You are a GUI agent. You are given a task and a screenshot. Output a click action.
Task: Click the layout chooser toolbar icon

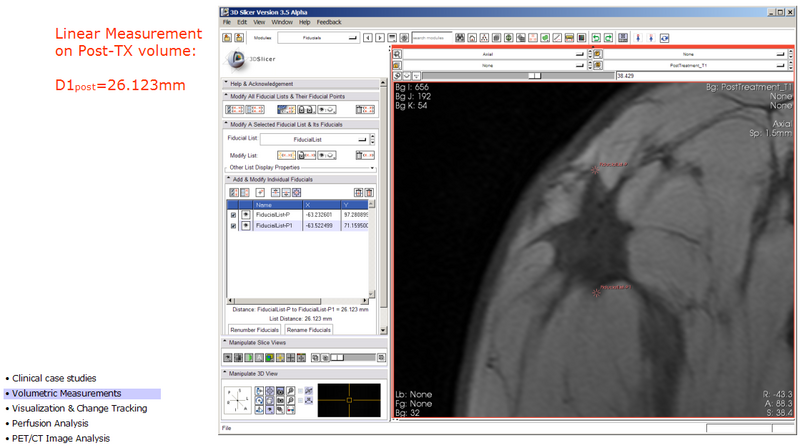(x=623, y=38)
